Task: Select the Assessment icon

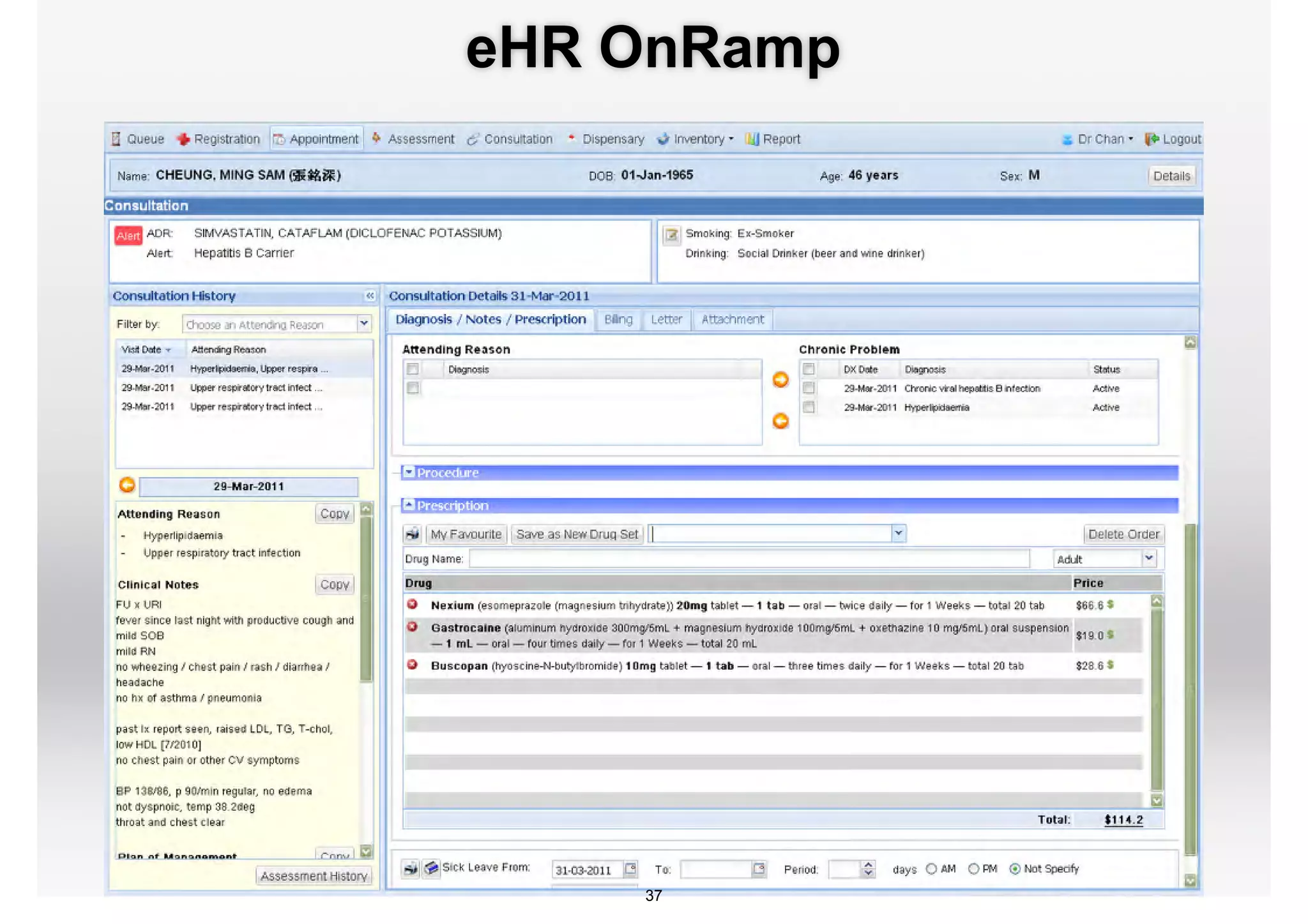Action: click(376, 138)
